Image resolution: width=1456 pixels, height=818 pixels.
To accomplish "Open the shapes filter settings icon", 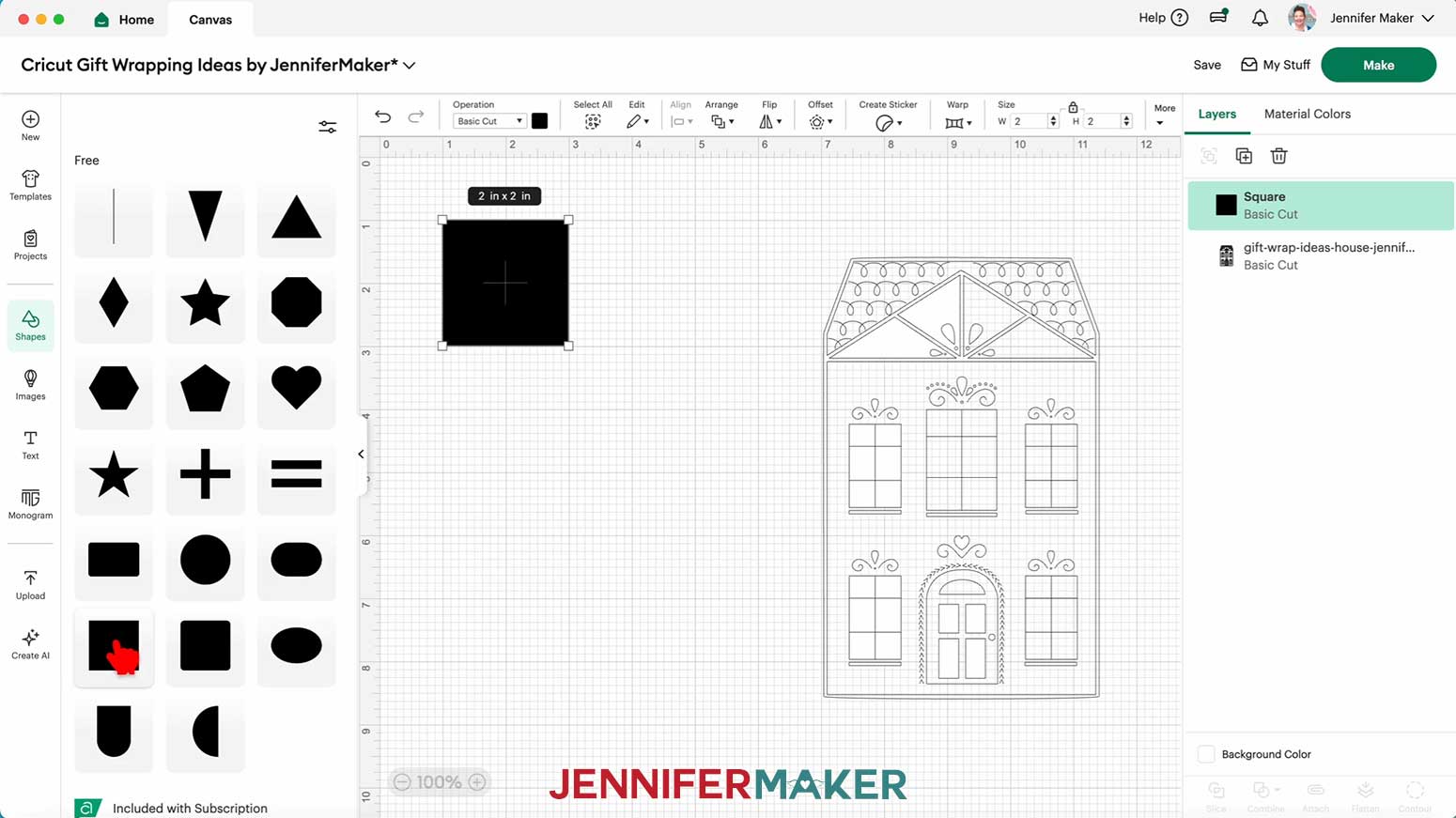I will pyautogui.click(x=327, y=127).
